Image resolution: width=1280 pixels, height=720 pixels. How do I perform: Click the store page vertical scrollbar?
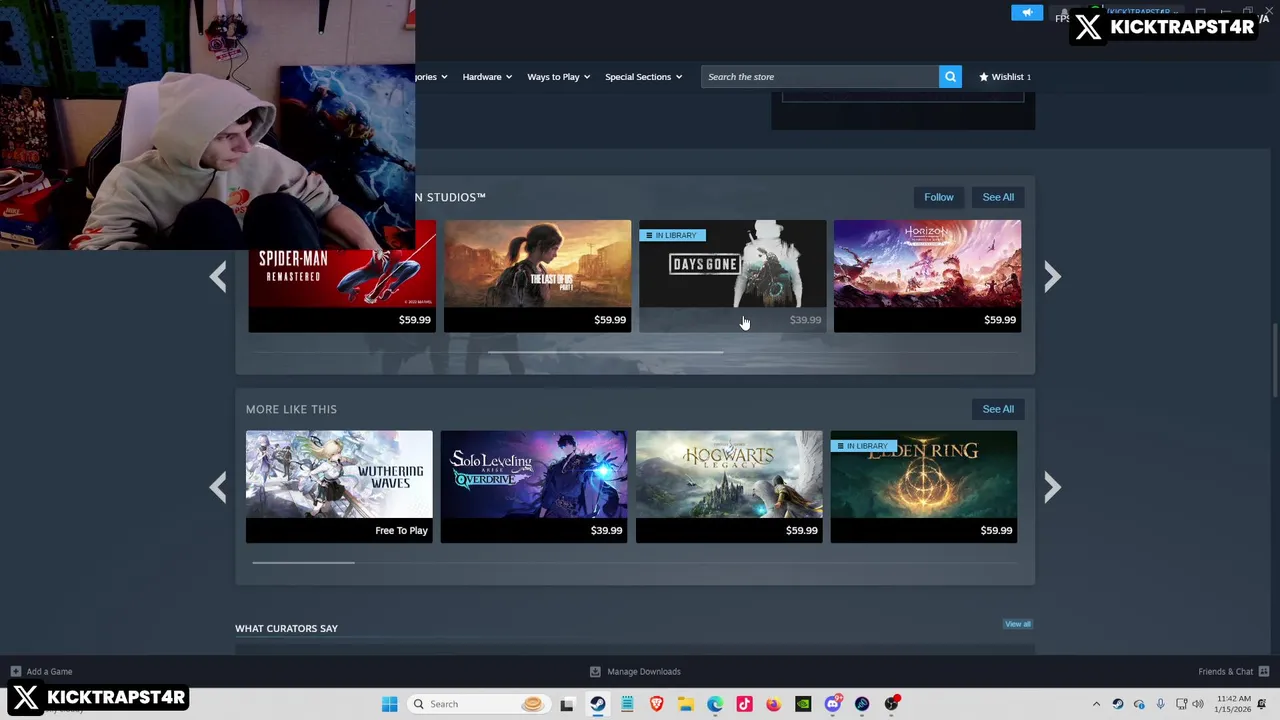click(1274, 360)
